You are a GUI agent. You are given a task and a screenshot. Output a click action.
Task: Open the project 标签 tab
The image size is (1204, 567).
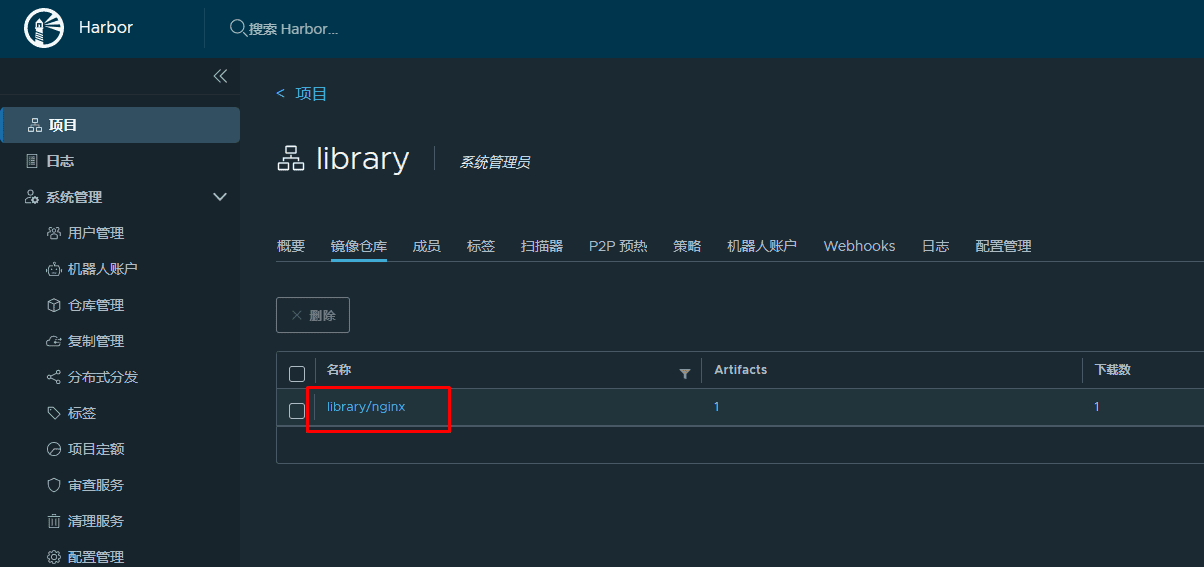click(x=481, y=246)
